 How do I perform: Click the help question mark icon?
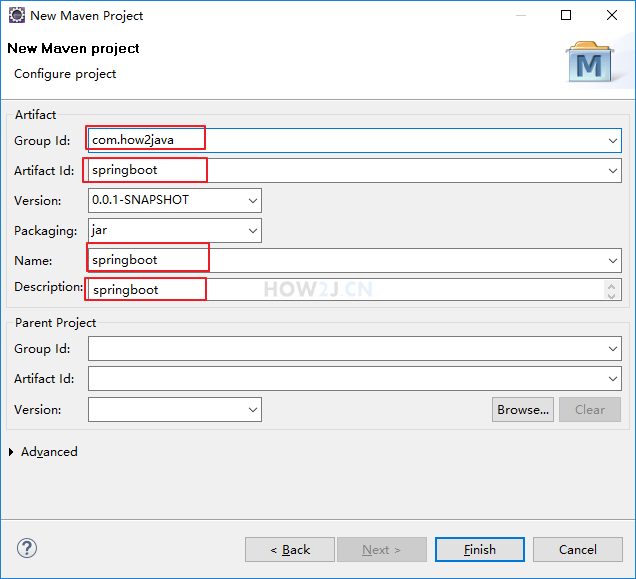click(x=27, y=548)
